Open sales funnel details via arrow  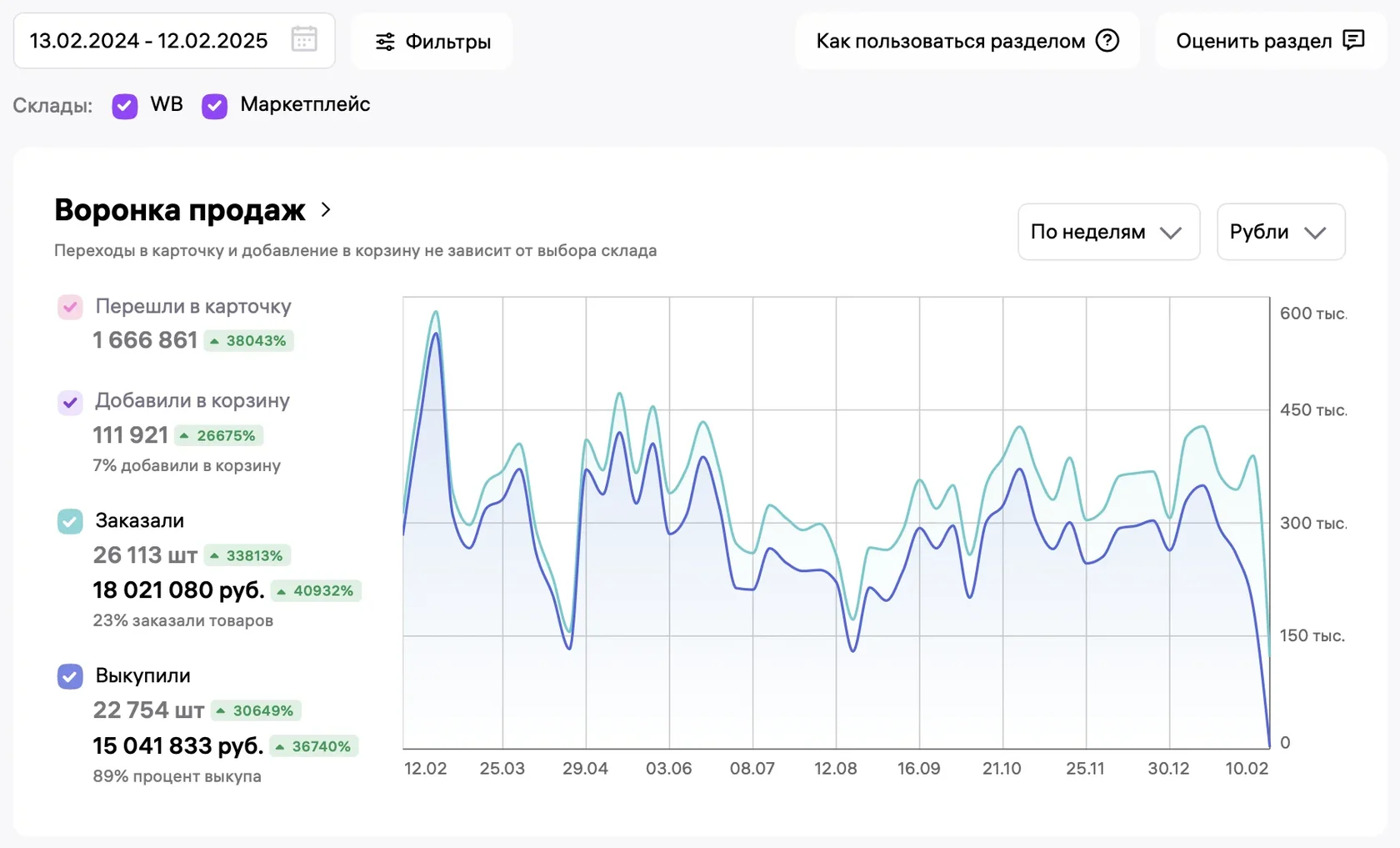pyautogui.click(x=326, y=210)
